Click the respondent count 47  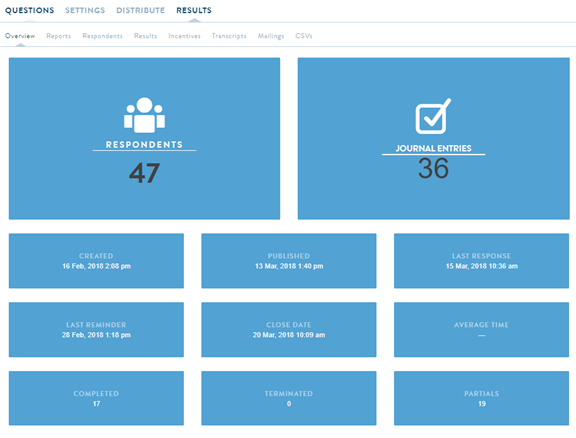(x=144, y=173)
